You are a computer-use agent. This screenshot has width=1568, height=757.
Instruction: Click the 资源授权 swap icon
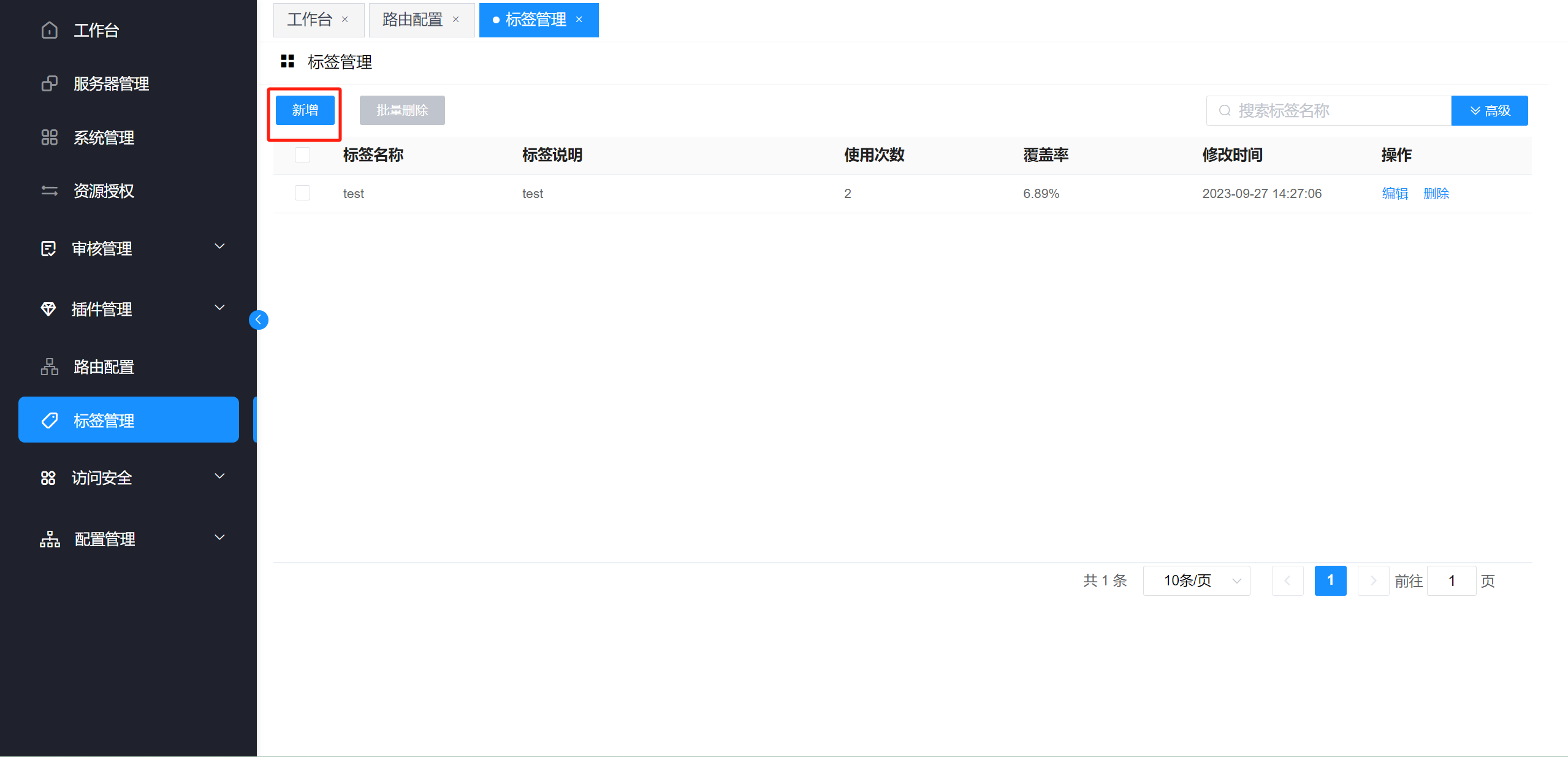click(50, 191)
